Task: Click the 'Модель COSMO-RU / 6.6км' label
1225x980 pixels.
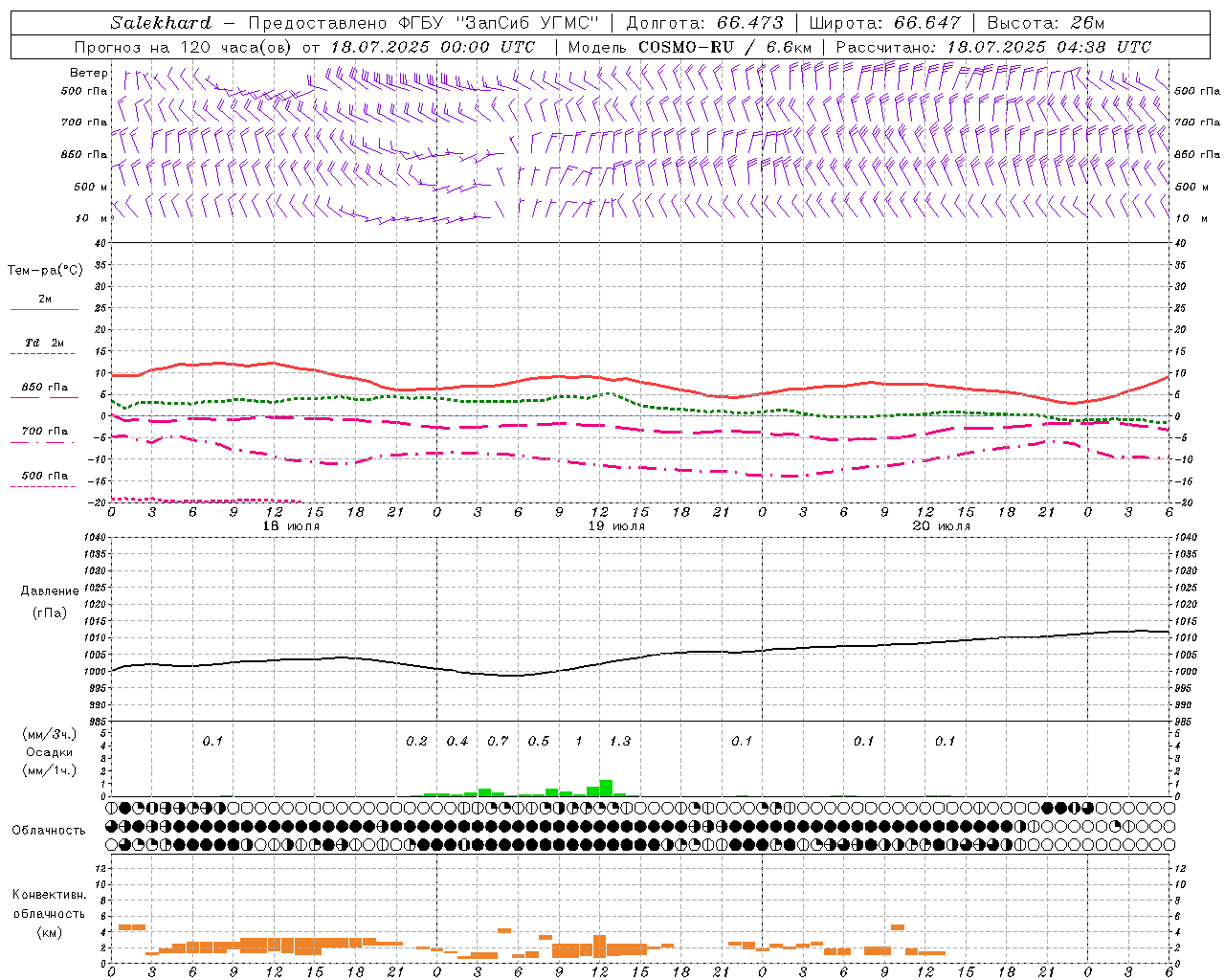Action: 690,47
